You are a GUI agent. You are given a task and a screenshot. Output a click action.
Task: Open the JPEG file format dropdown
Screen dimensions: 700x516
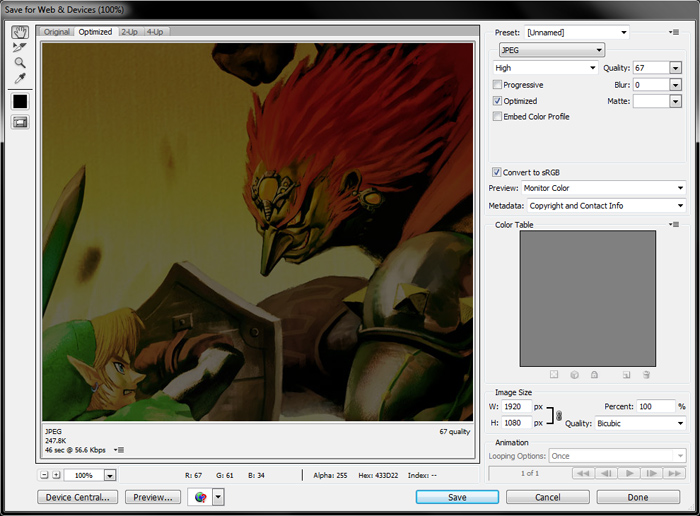552,50
